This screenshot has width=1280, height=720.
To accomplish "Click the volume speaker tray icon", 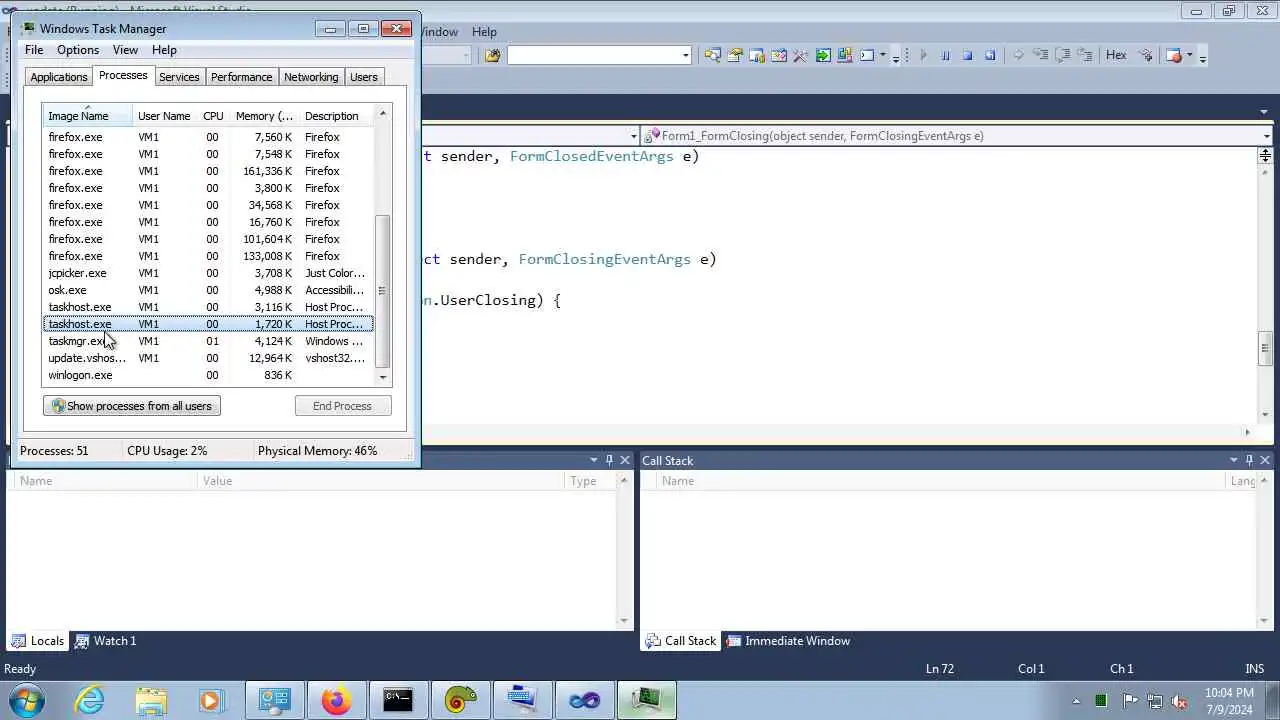I will (1179, 701).
